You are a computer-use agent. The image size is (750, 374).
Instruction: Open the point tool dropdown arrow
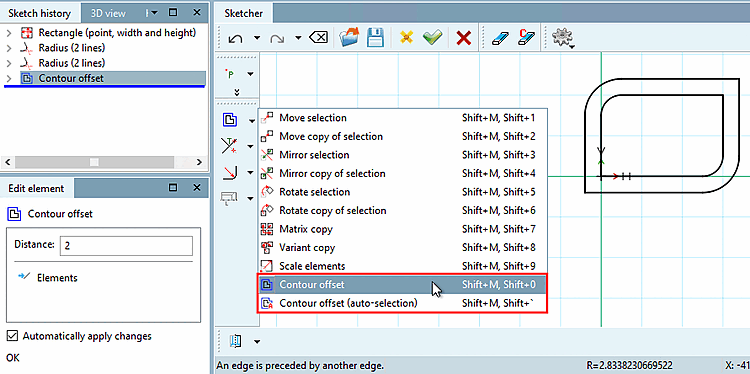pos(250,74)
